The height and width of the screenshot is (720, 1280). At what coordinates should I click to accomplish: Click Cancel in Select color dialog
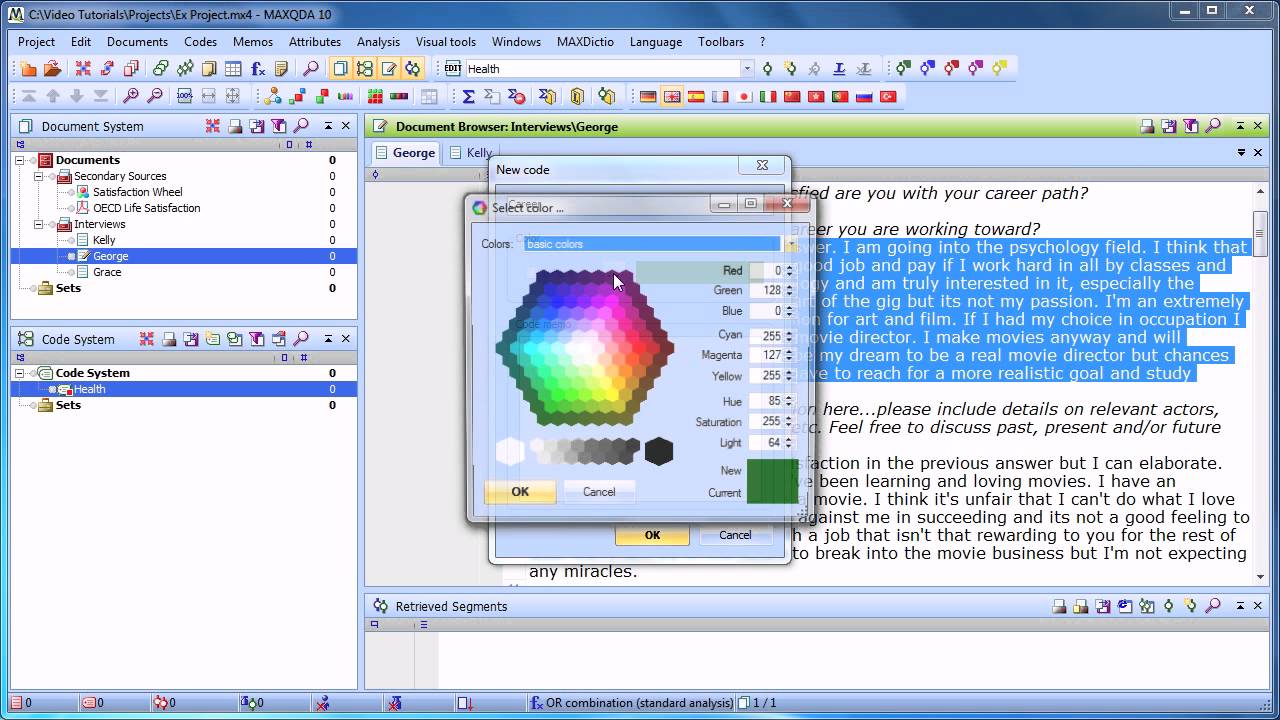coord(599,491)
